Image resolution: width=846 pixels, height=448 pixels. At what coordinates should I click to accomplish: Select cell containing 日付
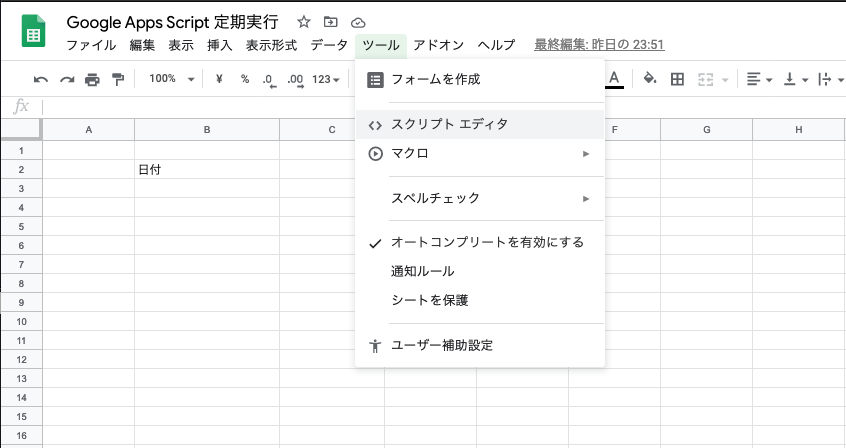207,169
